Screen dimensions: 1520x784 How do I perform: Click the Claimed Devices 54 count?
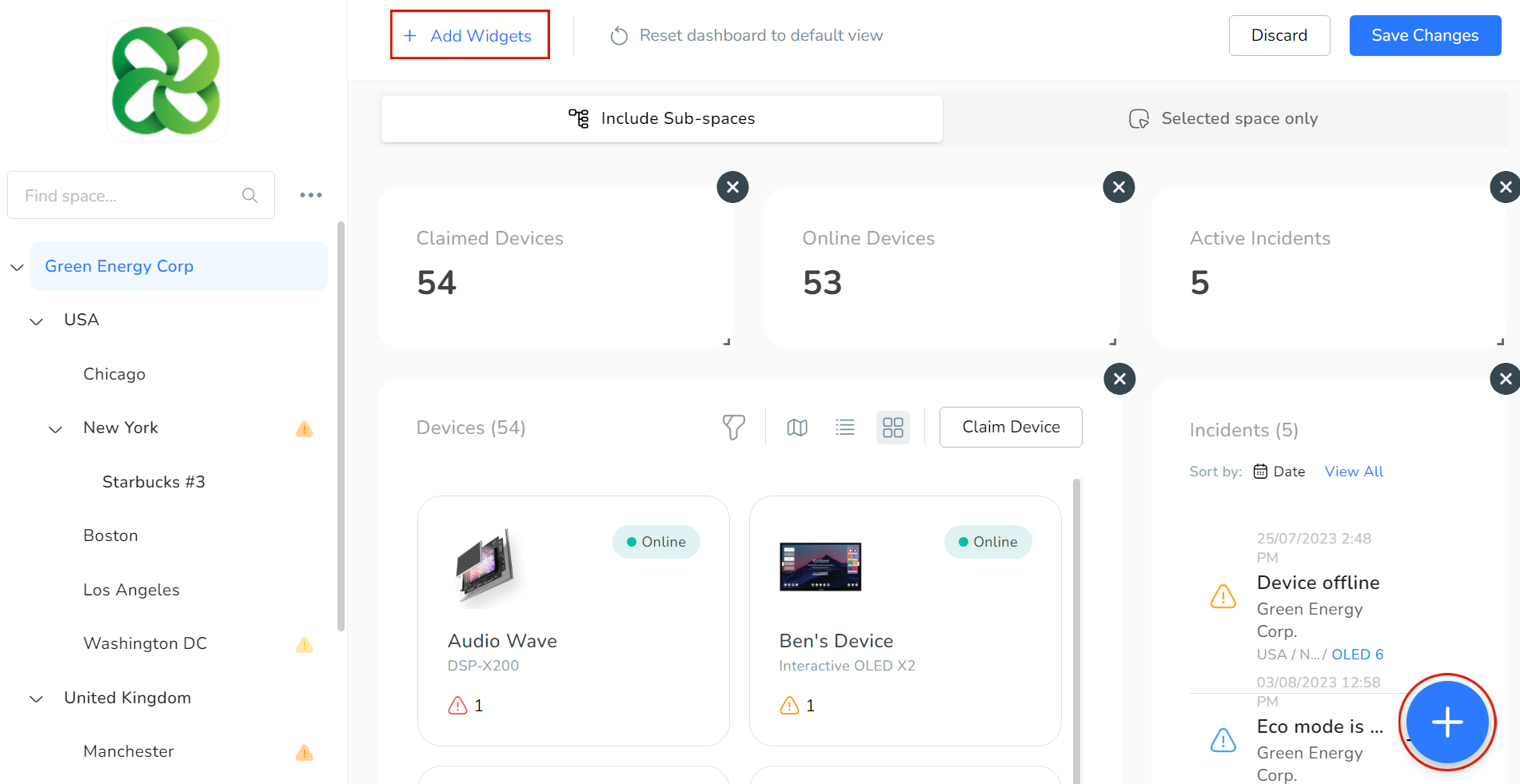(x=437, y=283)
